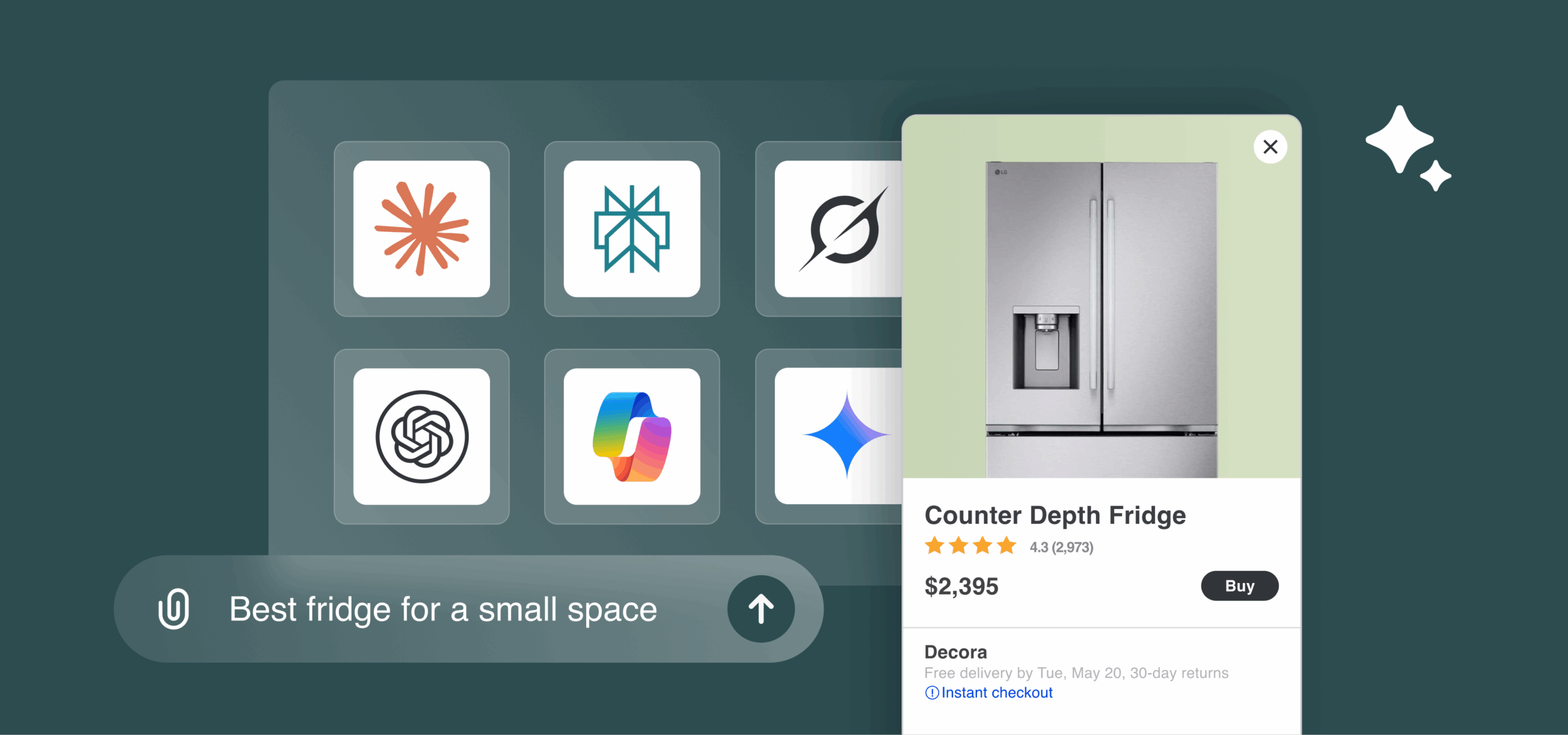
Task: Click the Counter Depth Fridge title
Action: tap(1055, 516)
